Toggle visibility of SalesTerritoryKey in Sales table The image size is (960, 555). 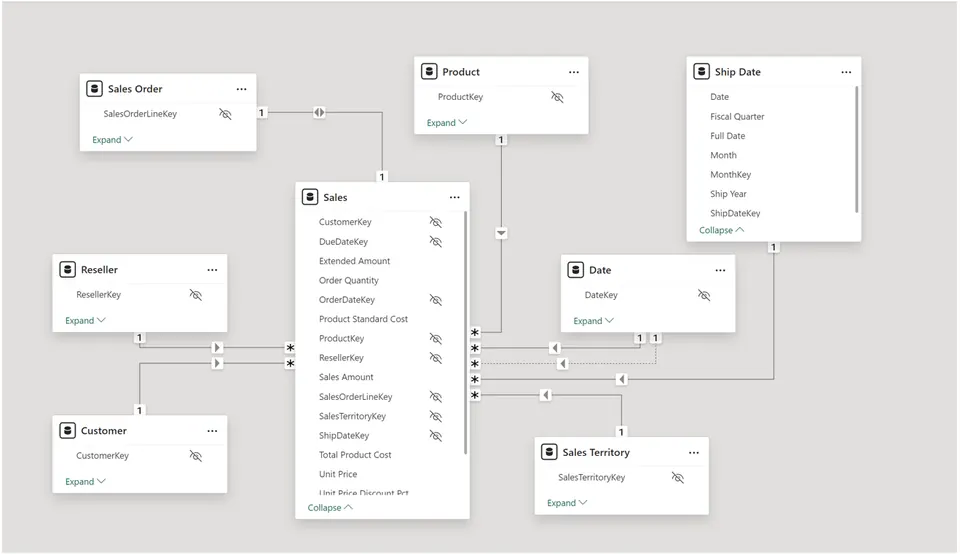click(x=435, y=417)
